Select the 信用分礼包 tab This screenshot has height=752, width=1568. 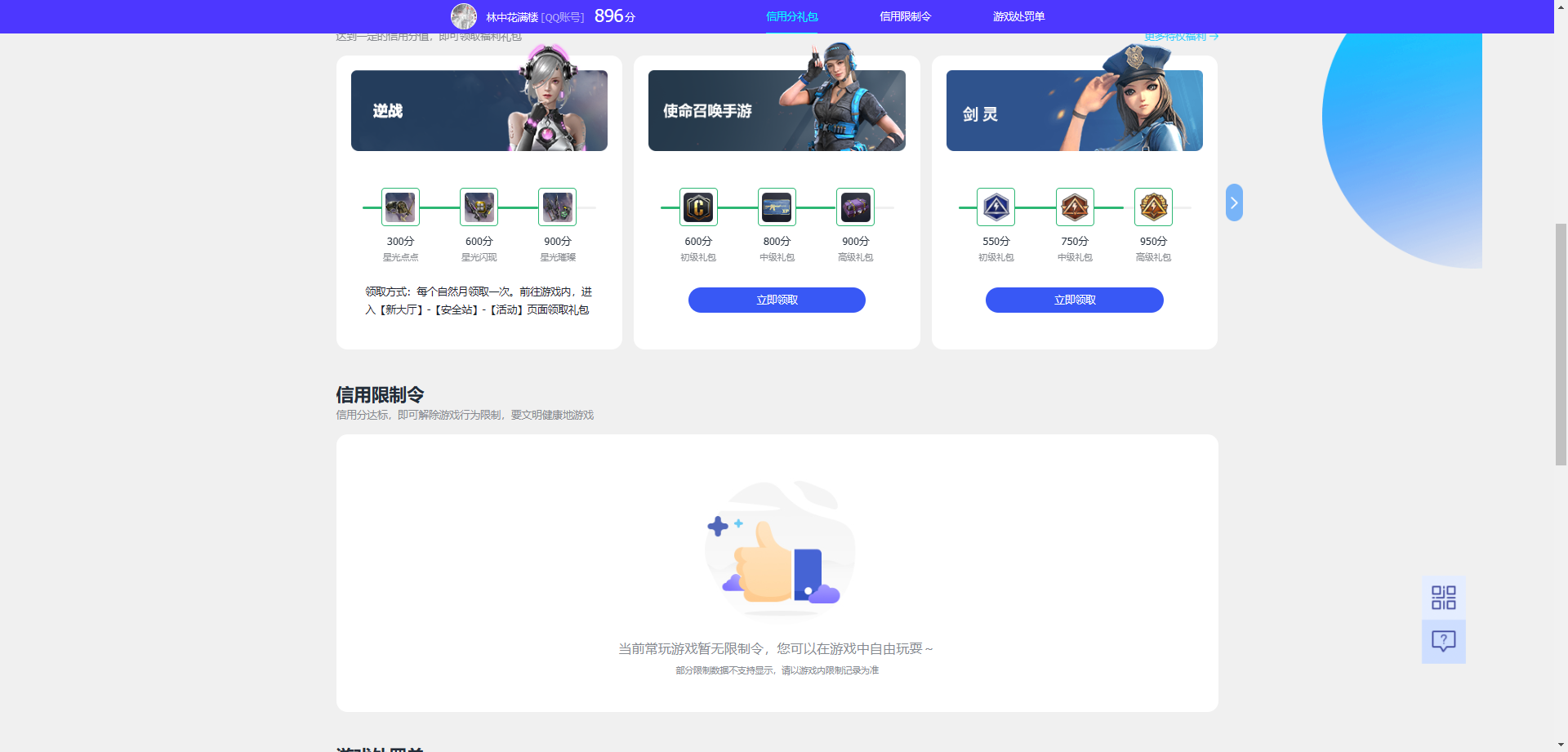coord(791,16)
